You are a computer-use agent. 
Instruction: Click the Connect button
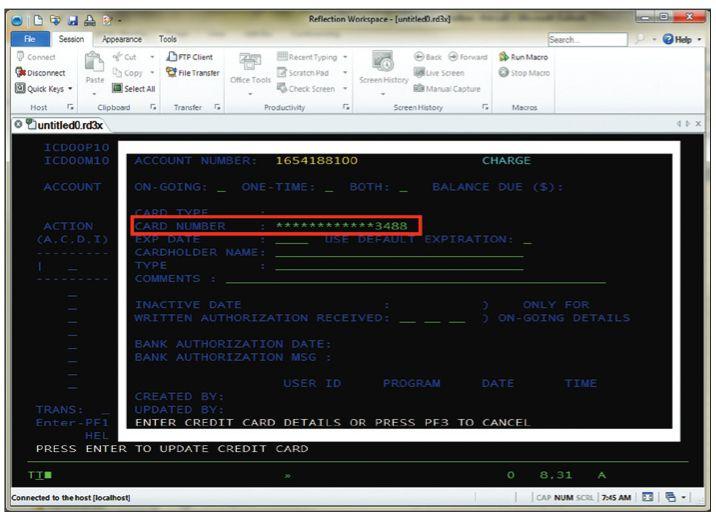[x=36, y=57]
